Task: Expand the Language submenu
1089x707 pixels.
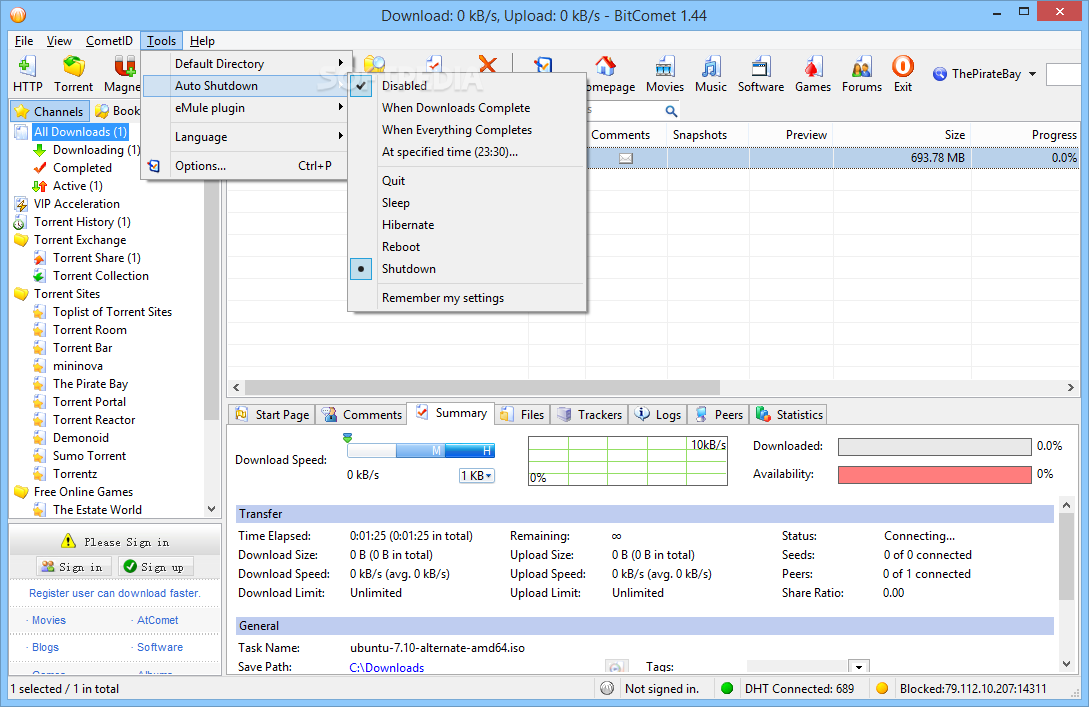Action: click(244, 137)
